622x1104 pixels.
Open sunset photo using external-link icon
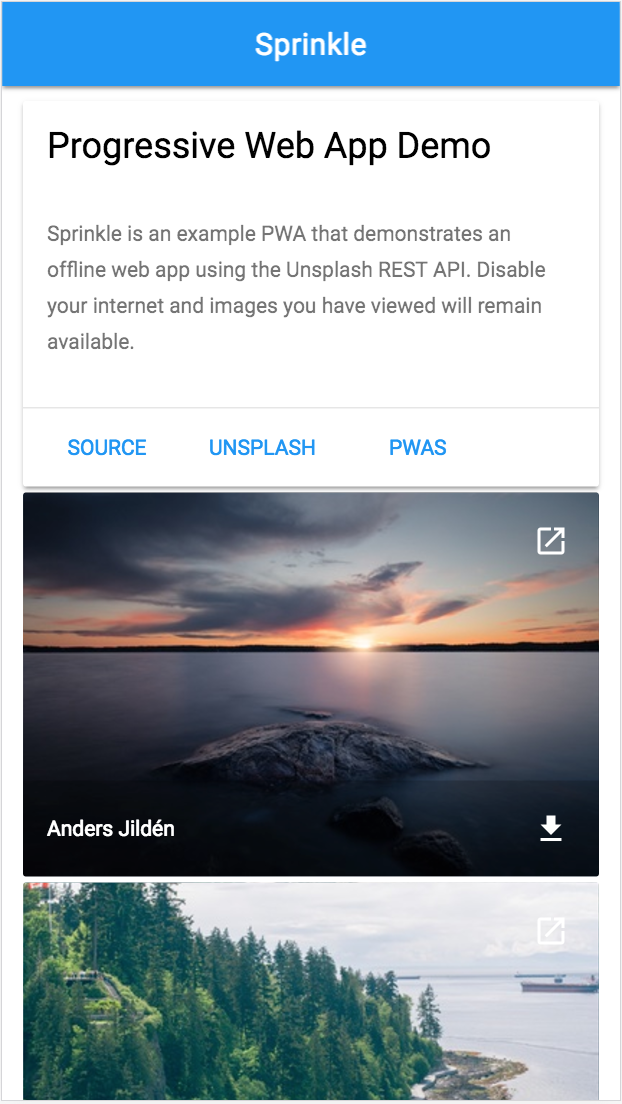[x=551, y=541]
